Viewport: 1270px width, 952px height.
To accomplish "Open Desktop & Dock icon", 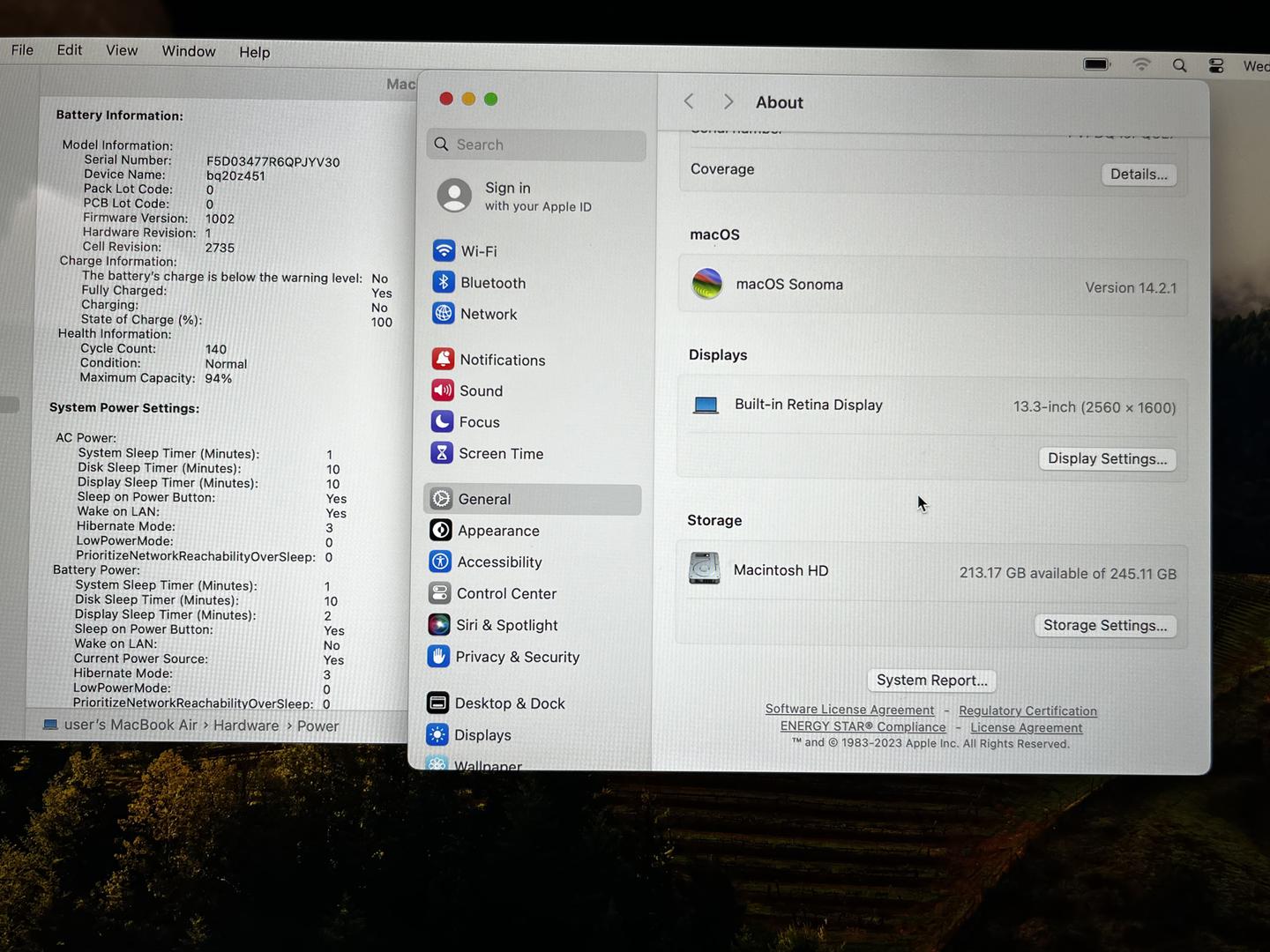I will [x=437, y=703].
